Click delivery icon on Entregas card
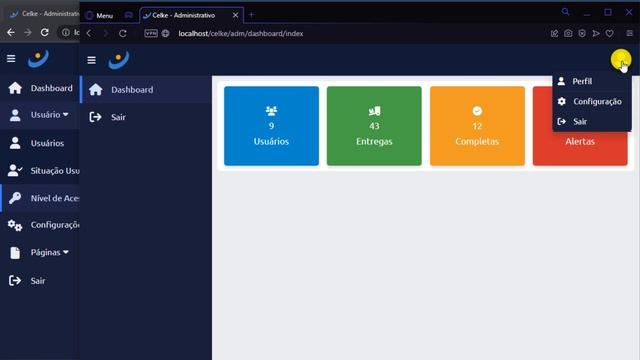This screenshot has height=360, width=640. click(x=374, y=111)
